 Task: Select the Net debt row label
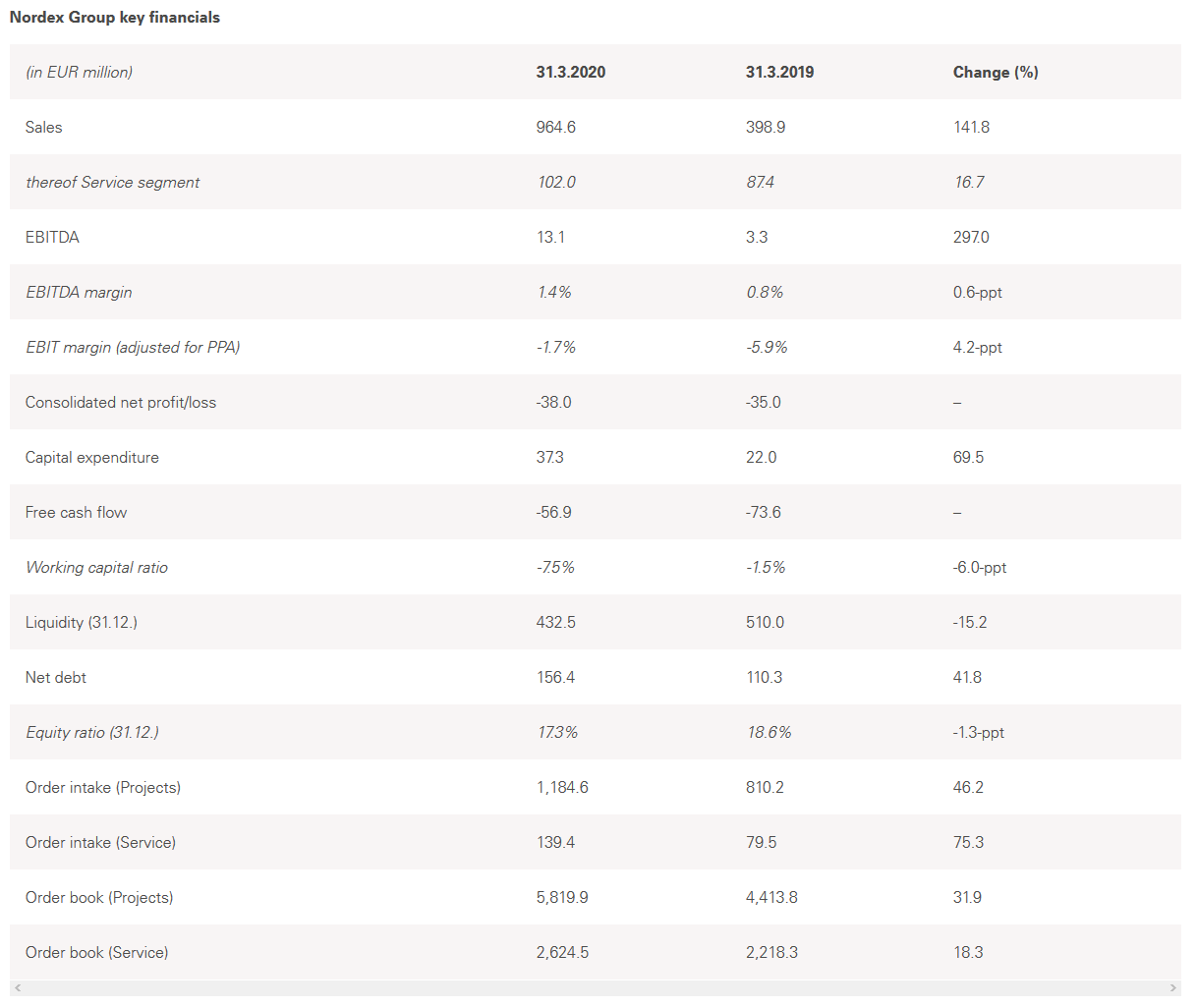[56, 678]
